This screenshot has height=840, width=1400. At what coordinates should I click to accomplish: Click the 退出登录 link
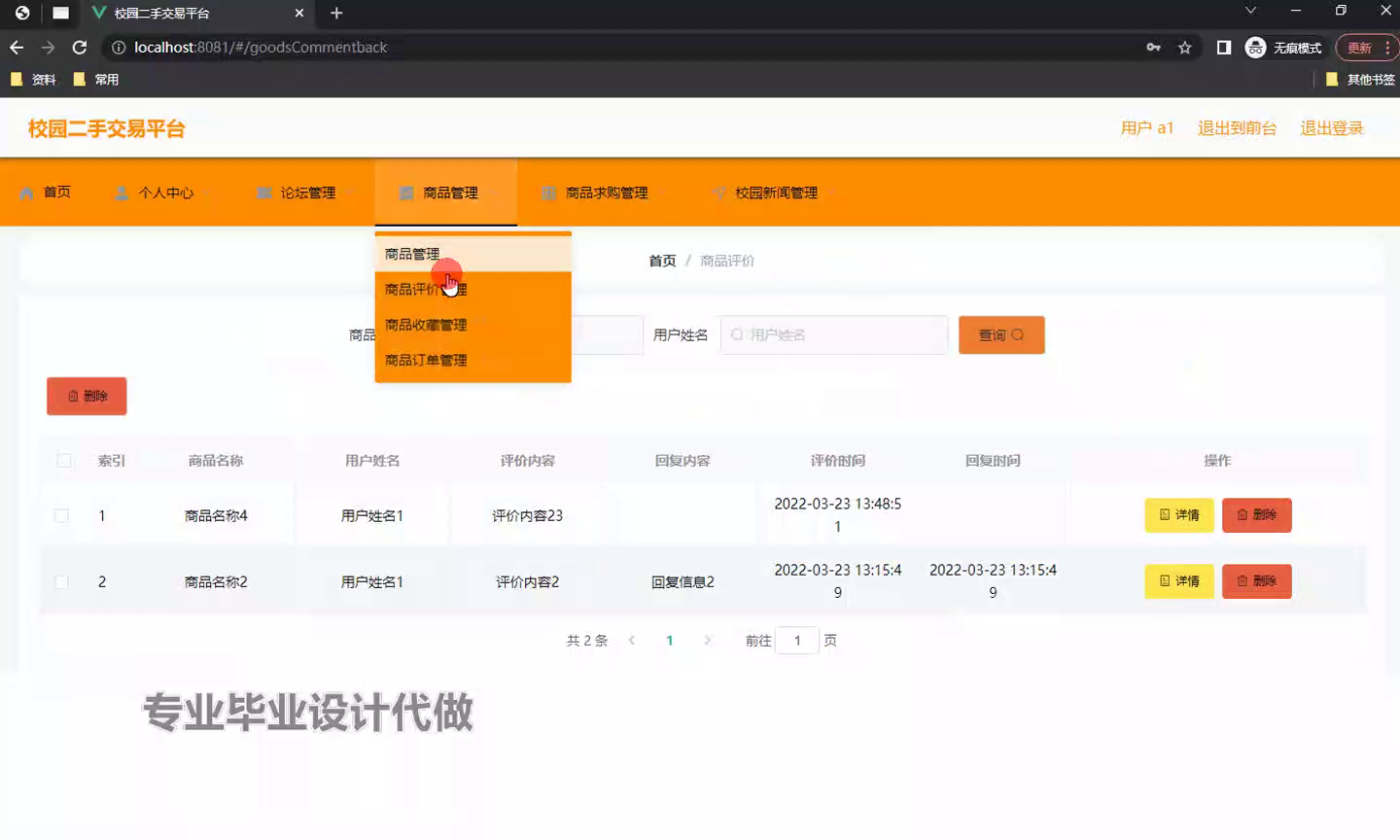point(1332,128)
